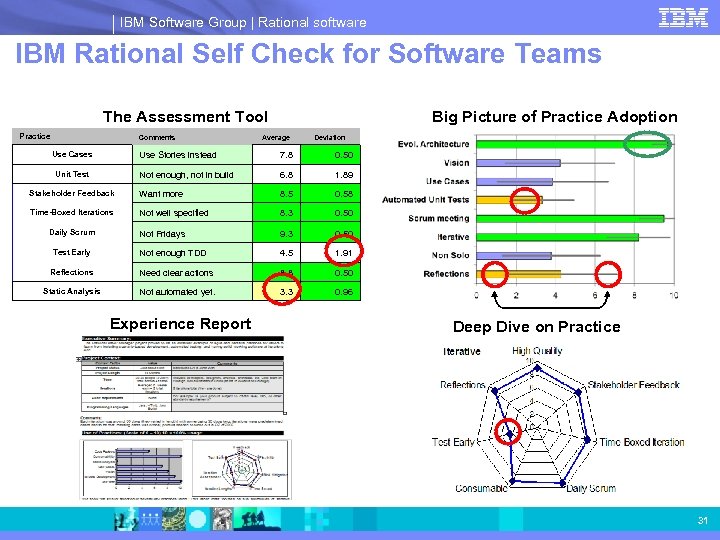
Task: Click the 'Evol. Architecture' bar chart label
Action: [x=433, y=144]
